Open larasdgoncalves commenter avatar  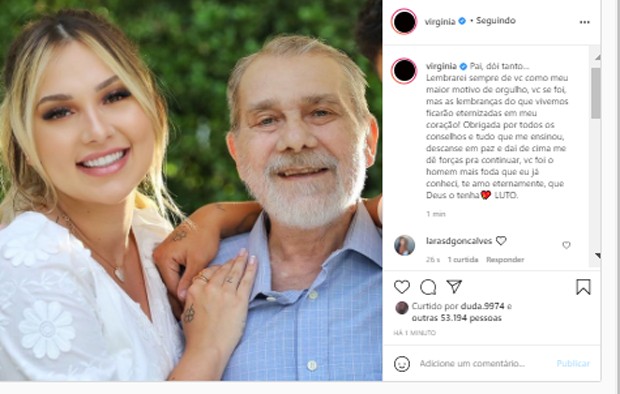pyautogui.click(x=404, y=245)
